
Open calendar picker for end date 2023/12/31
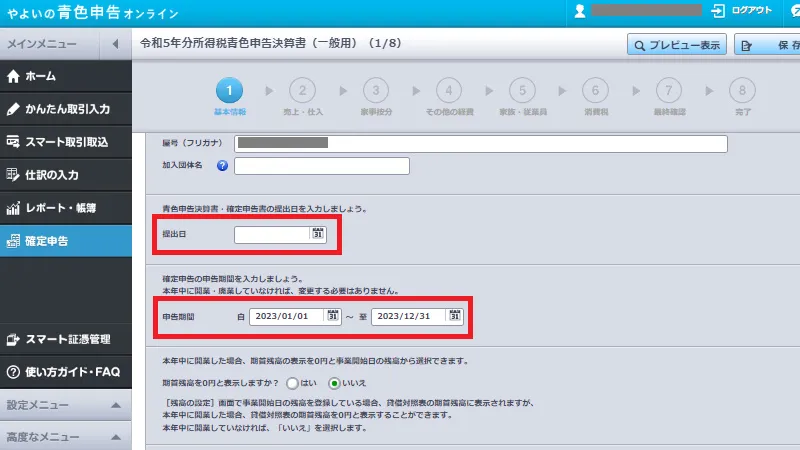pyautogui.click(x=455, y=316)
